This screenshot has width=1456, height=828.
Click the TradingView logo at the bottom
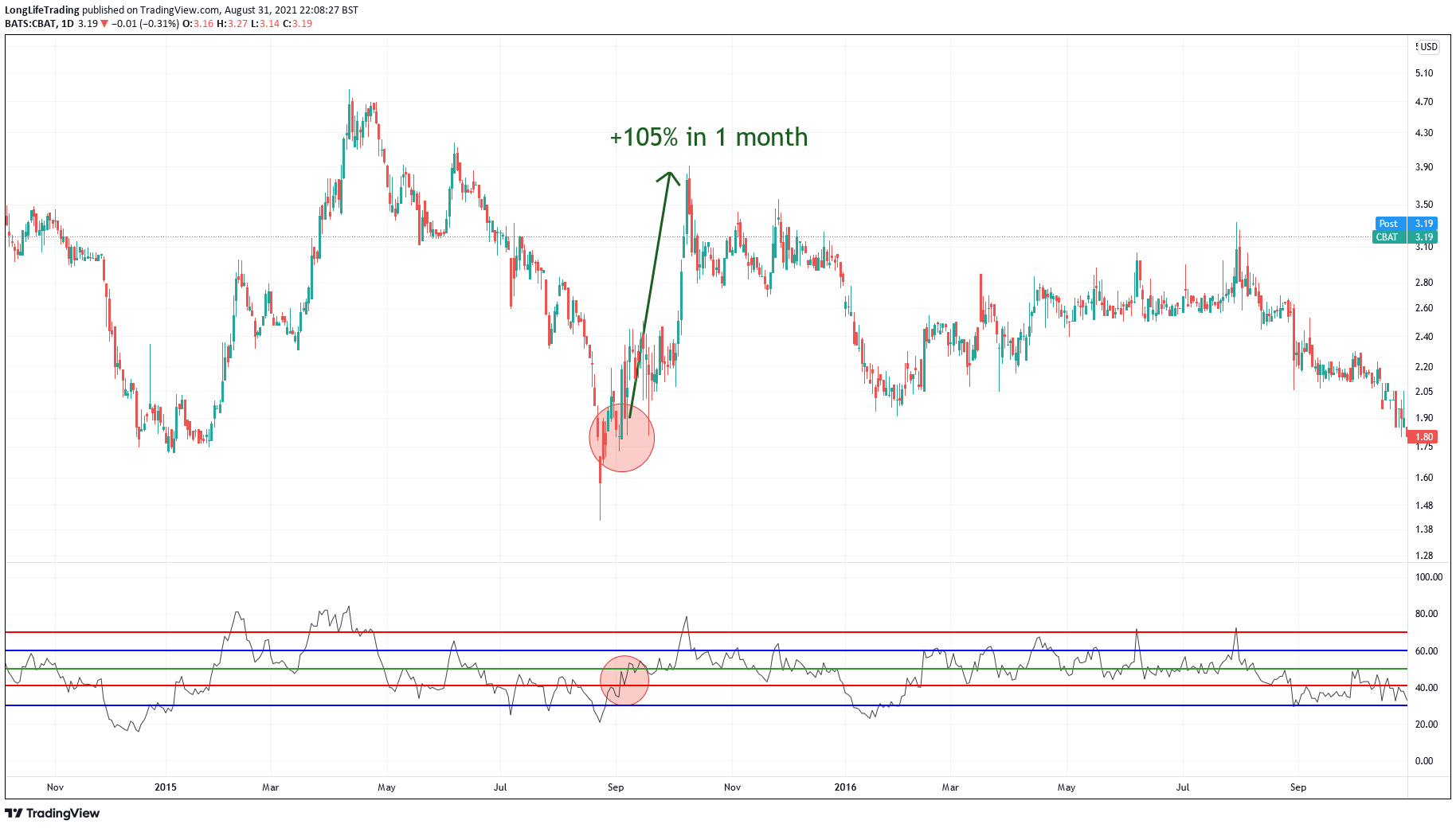pos(53,813)
